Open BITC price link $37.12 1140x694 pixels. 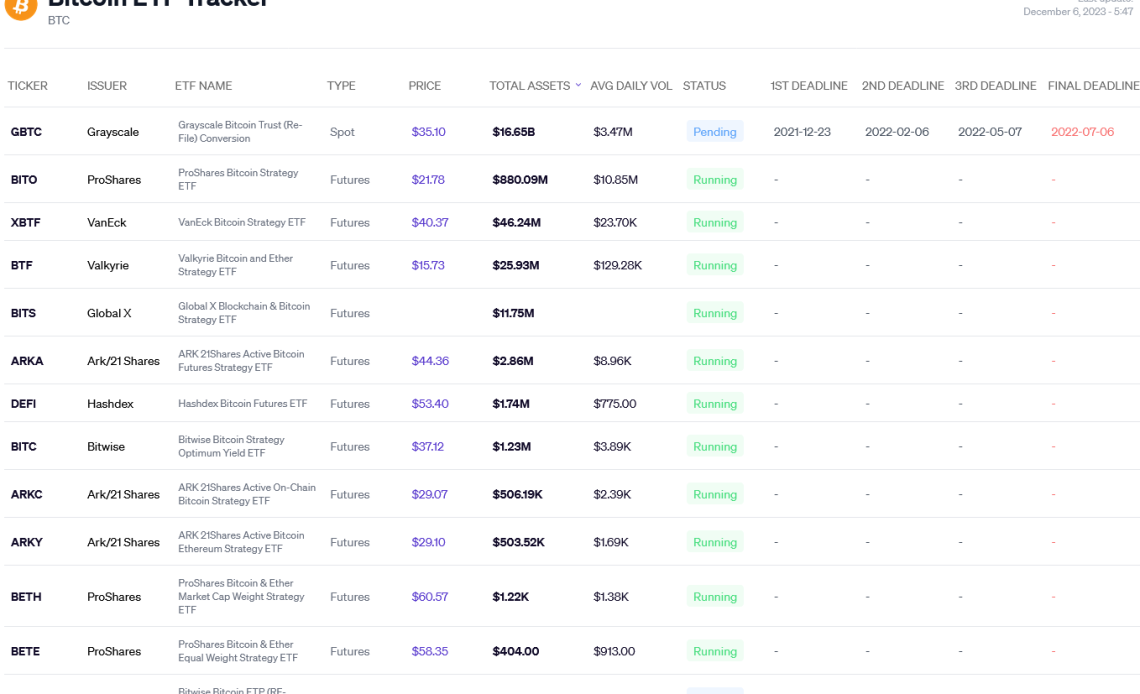428,446
